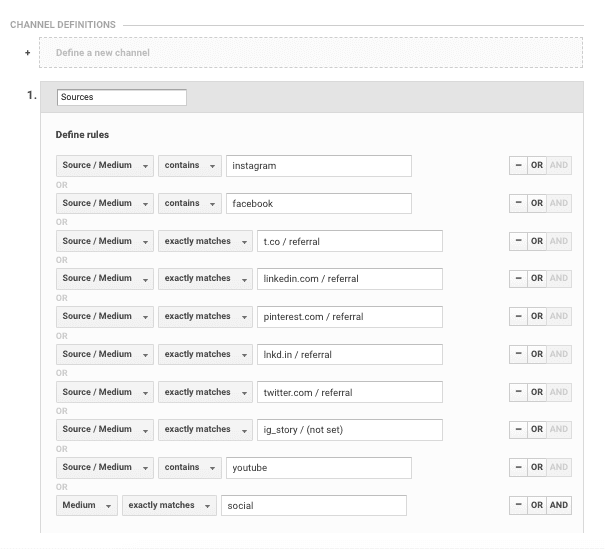Click the pinterest.com / referral value field
Image resolution: width=605 pixels, height=549 pixels.
[350, 317]
